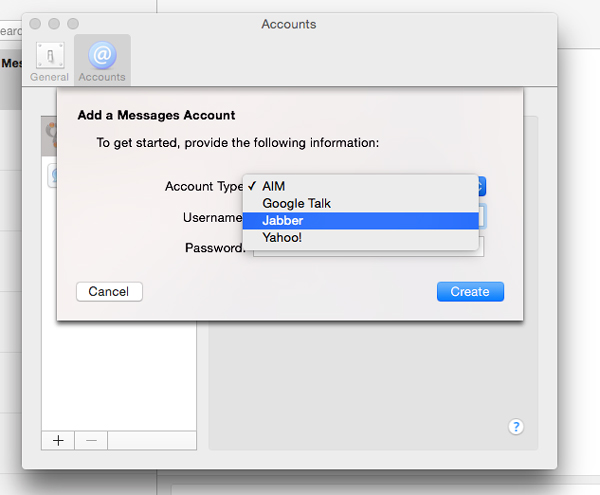Remove account with the minus button
Screen dimensions: 600x495
point(91,441)
